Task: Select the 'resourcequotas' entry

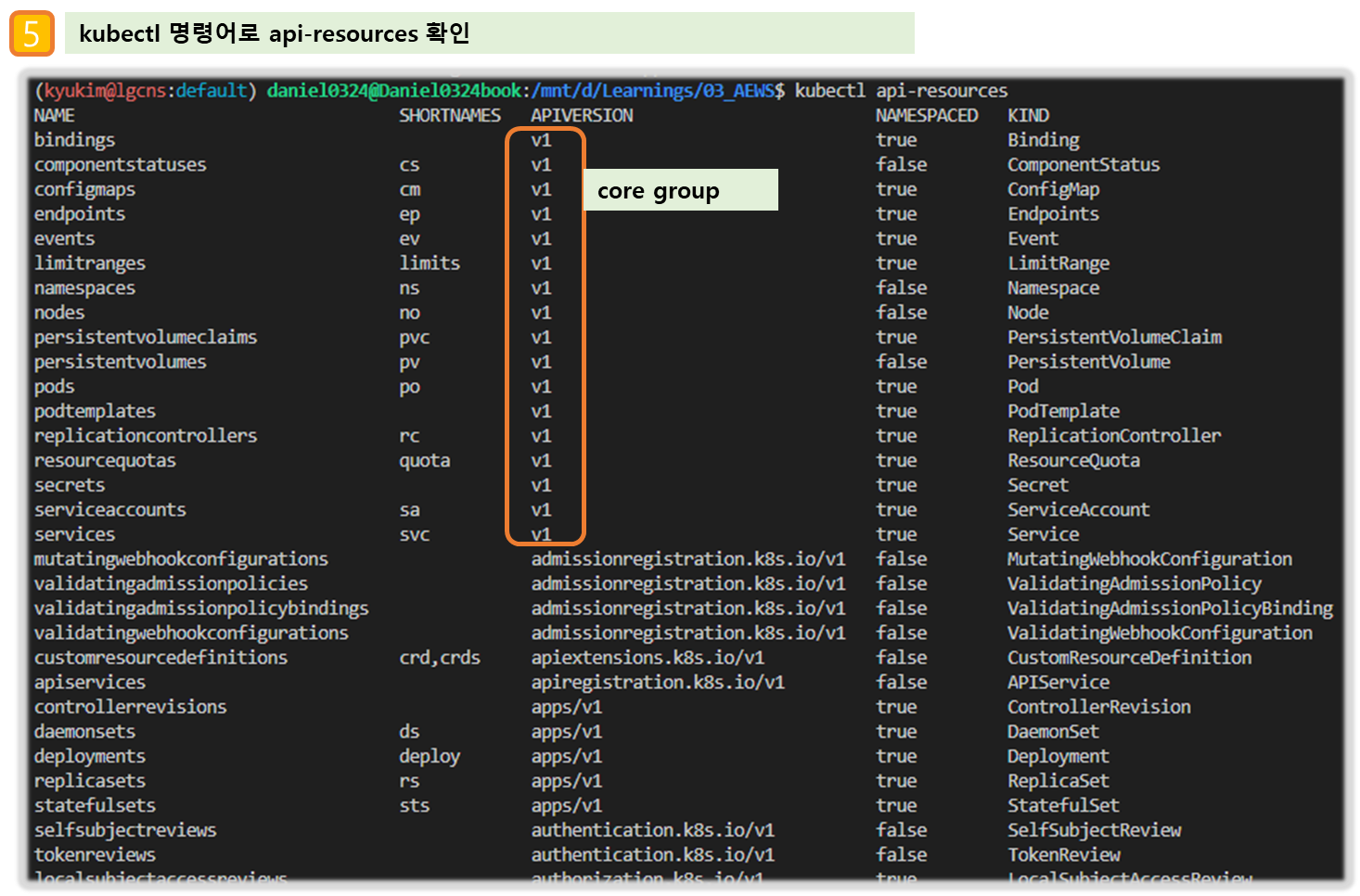Action: tap(105, 461)
